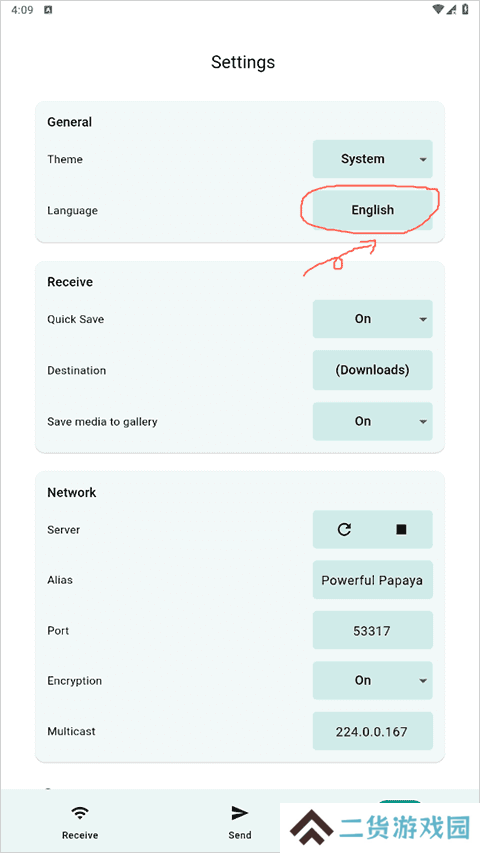Restart the server with the refresh icon
480x853 pixels.
pyautogui.click(x=344, y=529)
